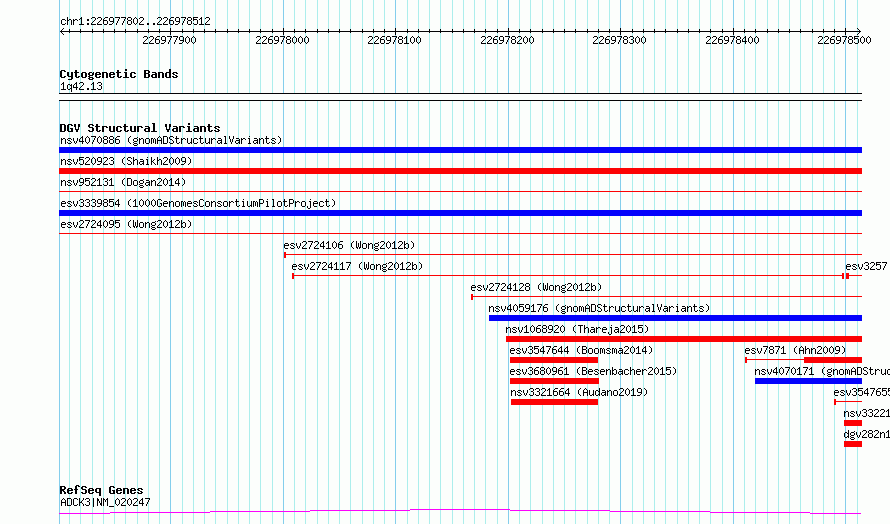Open the esv2724128 (Wong2012b) variant label
The image size is (890, 524).
tap(536, 287)
